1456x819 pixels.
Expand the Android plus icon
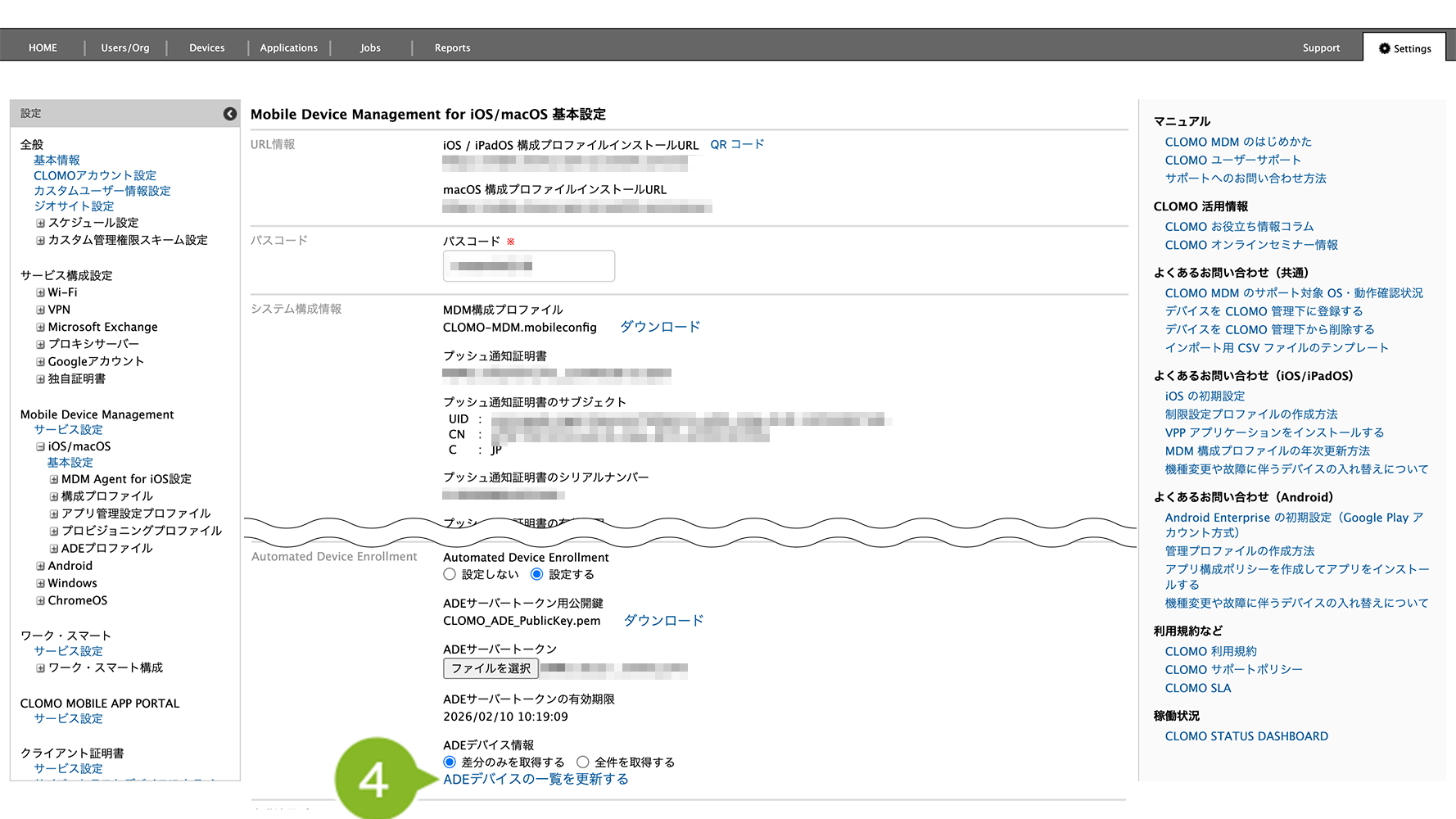pos(40,566)
